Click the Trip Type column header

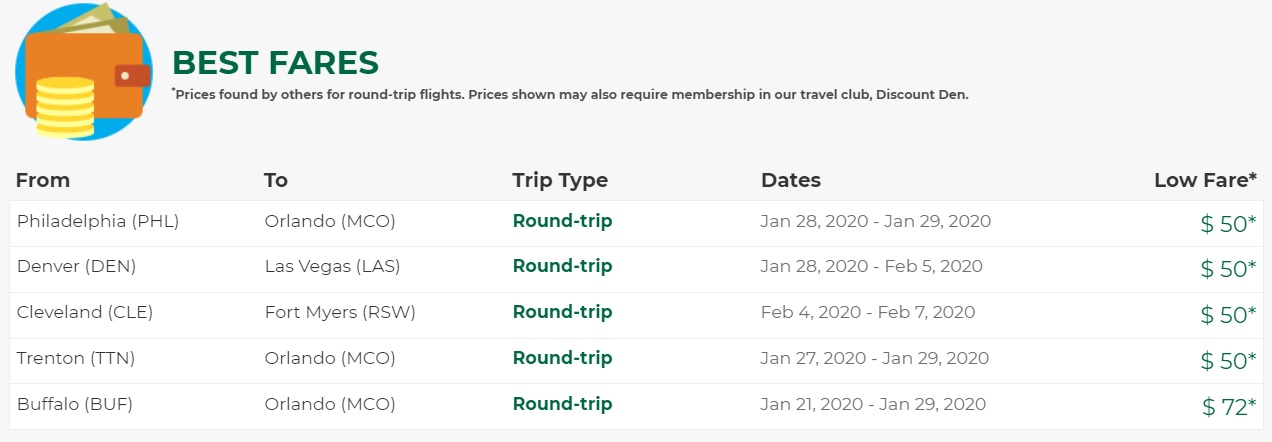coord(560,180)
